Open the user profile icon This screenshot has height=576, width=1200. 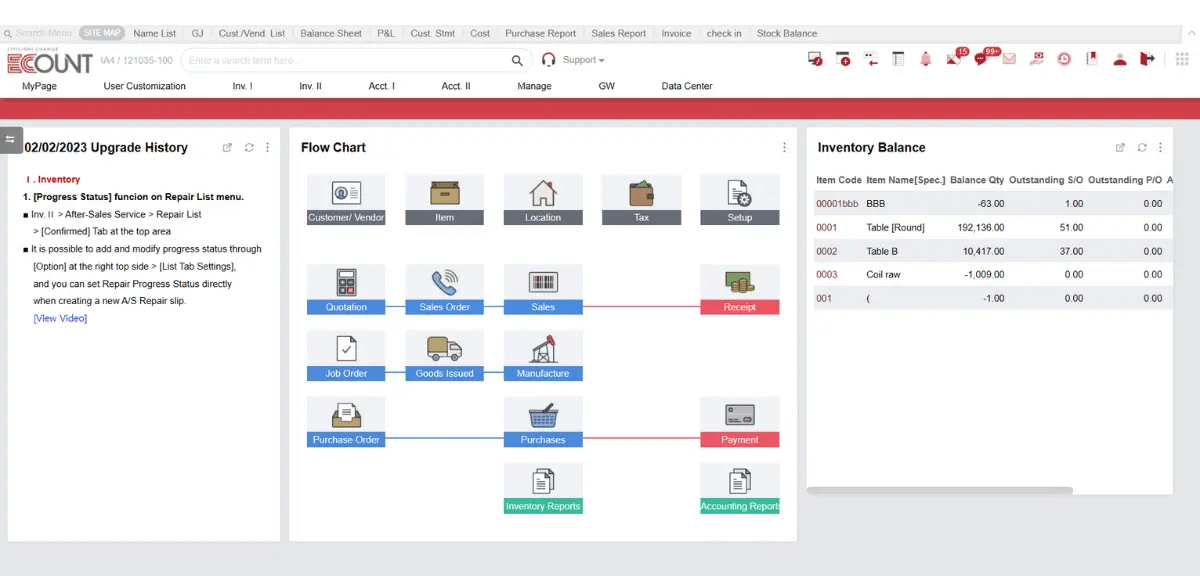1120,60
